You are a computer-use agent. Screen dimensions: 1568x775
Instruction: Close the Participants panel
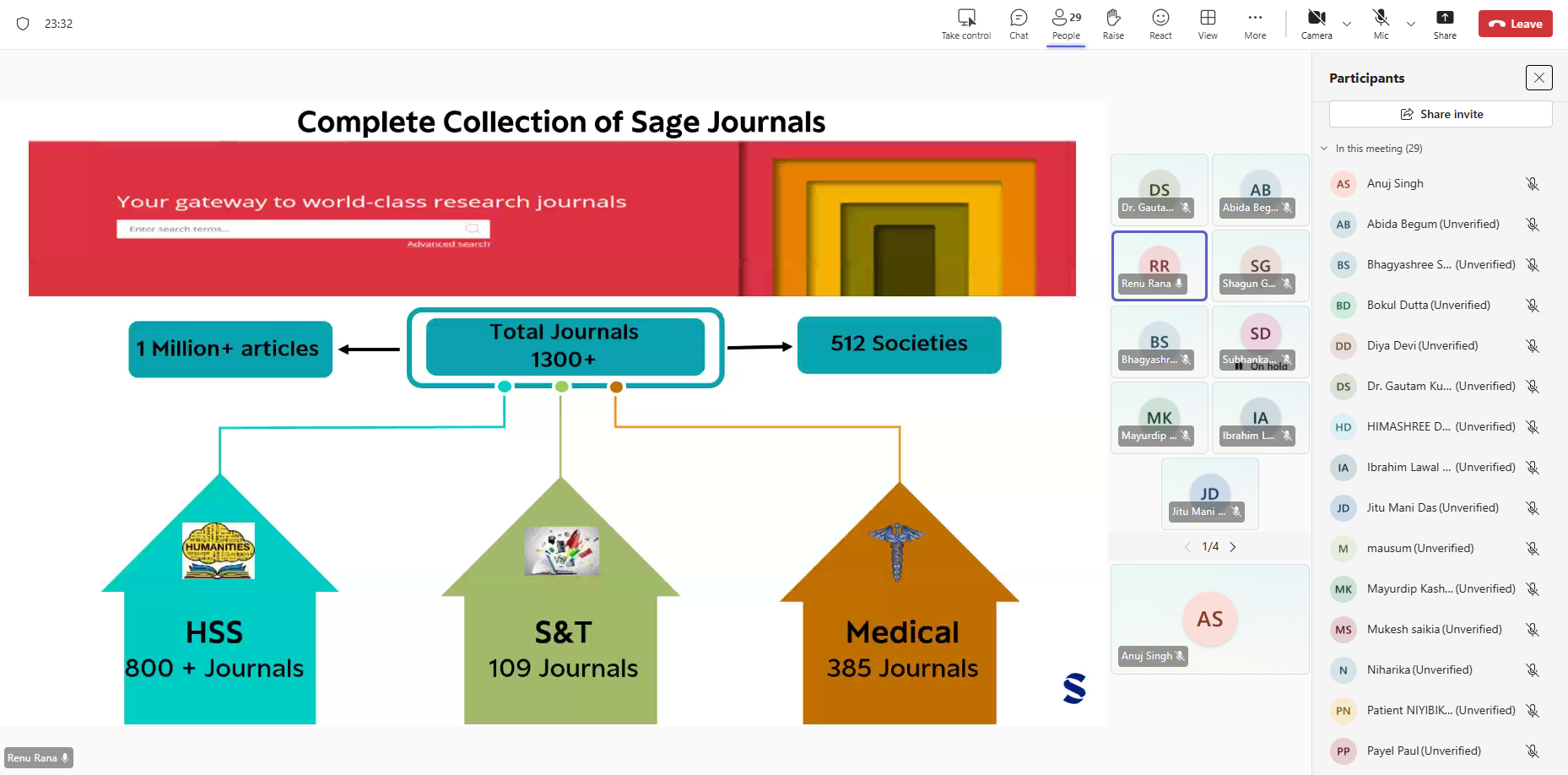(1538, 78)
